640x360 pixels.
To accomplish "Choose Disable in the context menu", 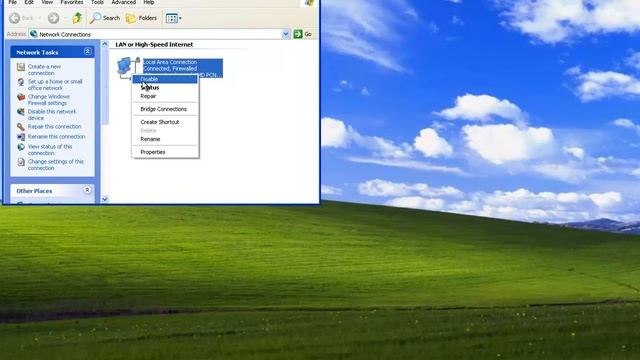I will (165, 79).
